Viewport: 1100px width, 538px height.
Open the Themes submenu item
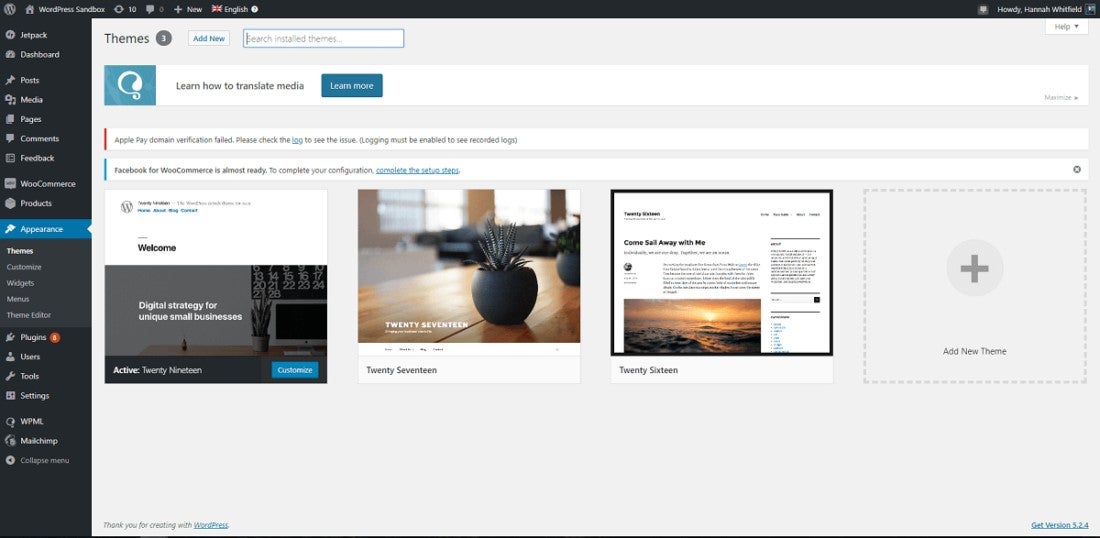tap(20, 251)
